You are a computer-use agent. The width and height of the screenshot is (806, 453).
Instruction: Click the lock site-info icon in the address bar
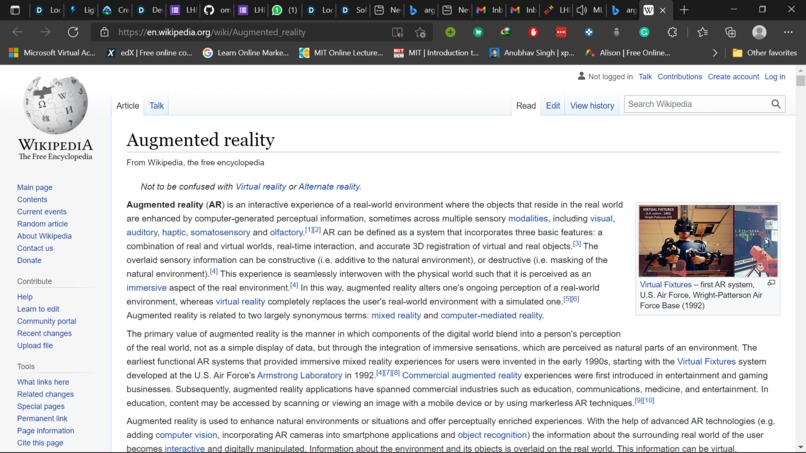(x=104, y=32)
